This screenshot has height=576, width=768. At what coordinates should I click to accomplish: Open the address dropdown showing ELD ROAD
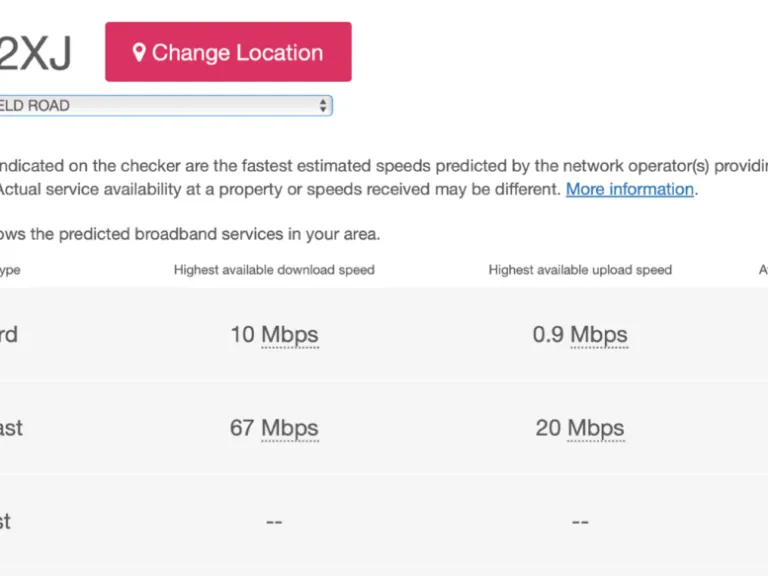[166, 106]
